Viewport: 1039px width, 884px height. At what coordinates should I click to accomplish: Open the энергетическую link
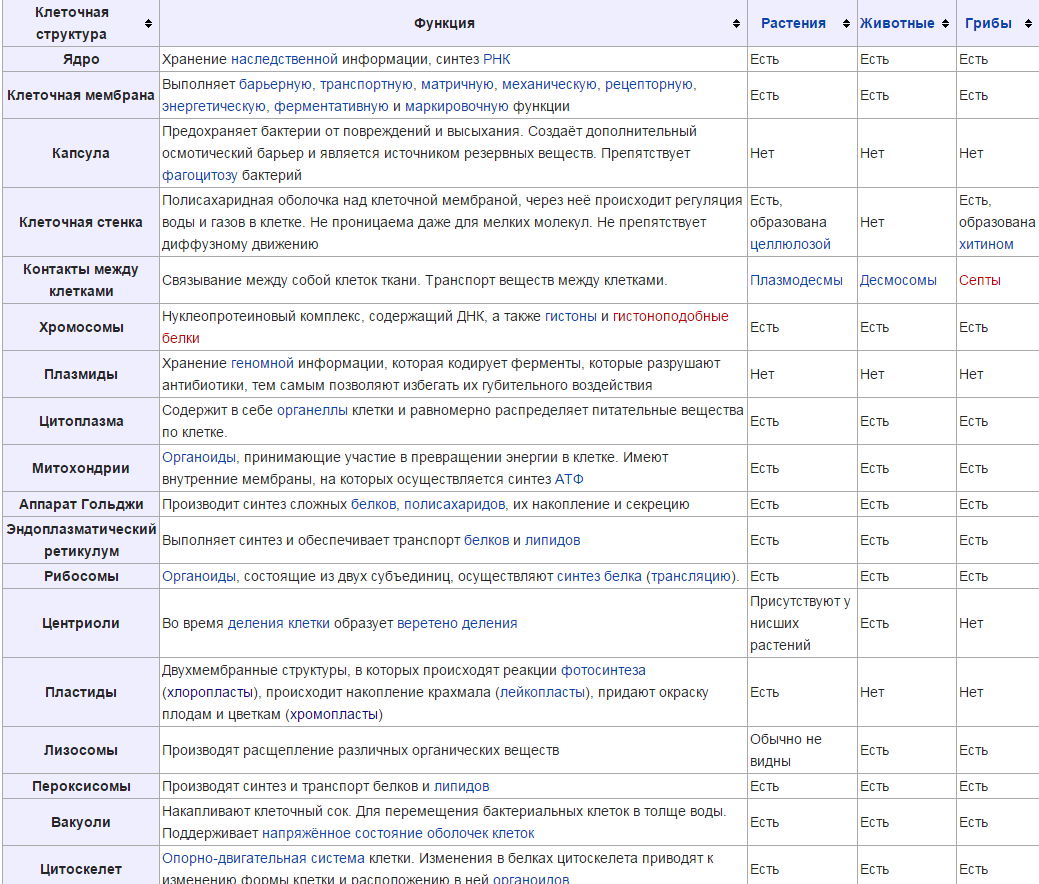(x=213, y=106)
